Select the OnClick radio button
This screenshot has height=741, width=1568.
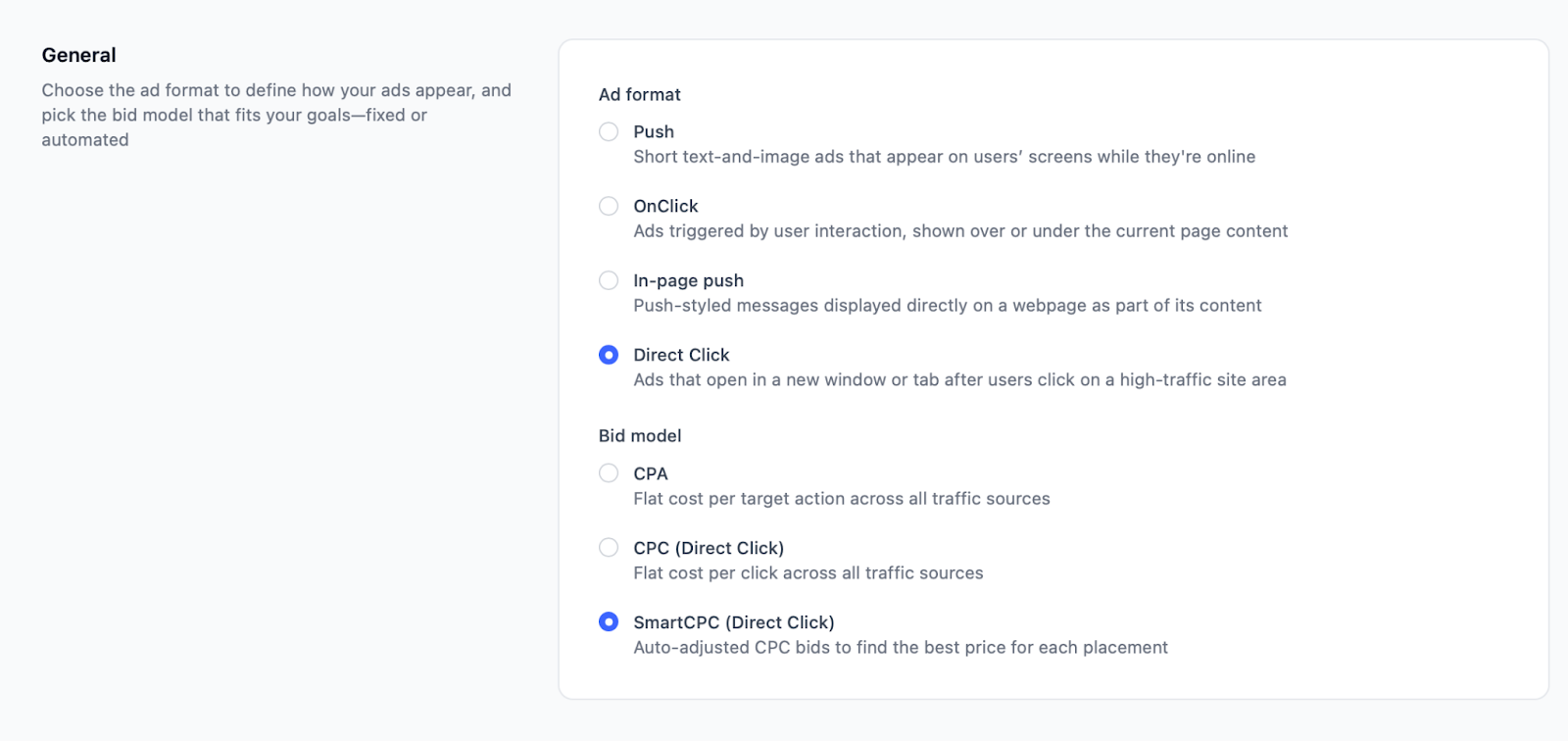click(x=609, y=206)
